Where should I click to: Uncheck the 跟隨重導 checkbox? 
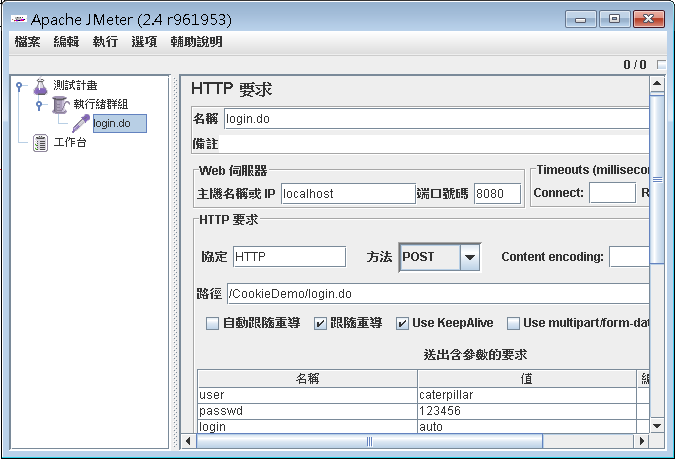[320, 323]
